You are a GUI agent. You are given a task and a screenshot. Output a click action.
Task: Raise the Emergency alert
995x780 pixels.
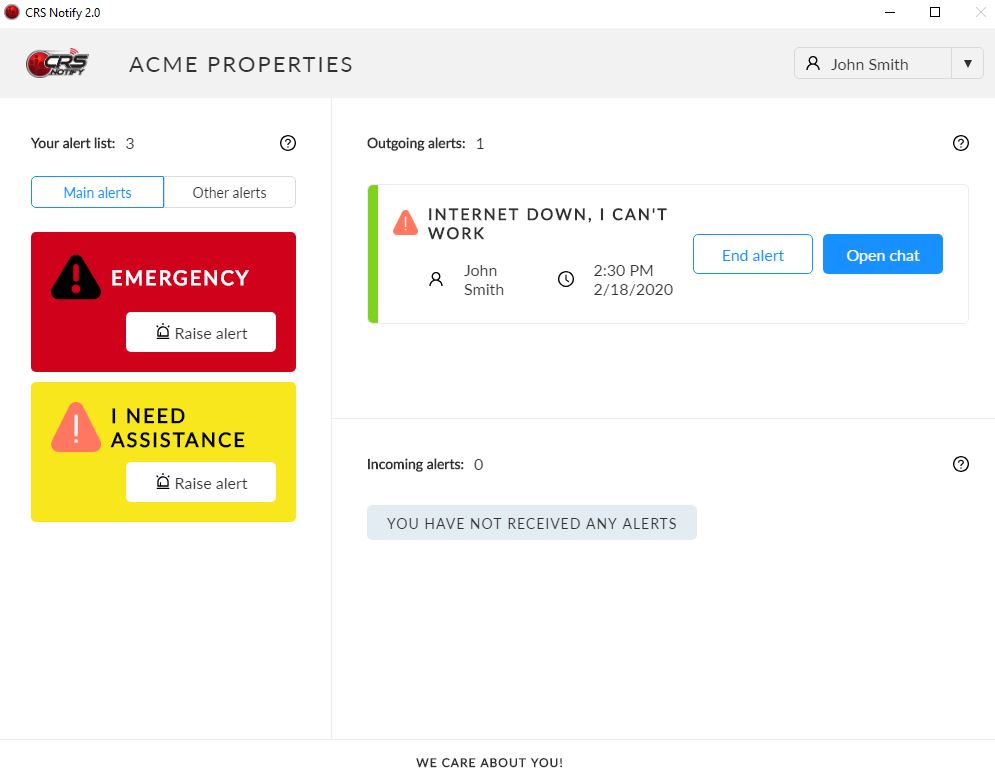point(201,333)
